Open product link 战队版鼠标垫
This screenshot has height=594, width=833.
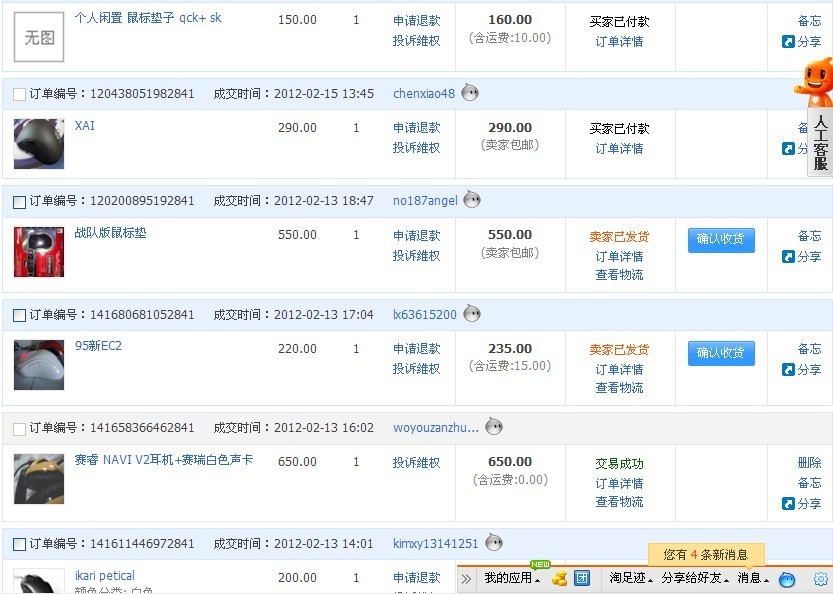click(x=110, y=233)
